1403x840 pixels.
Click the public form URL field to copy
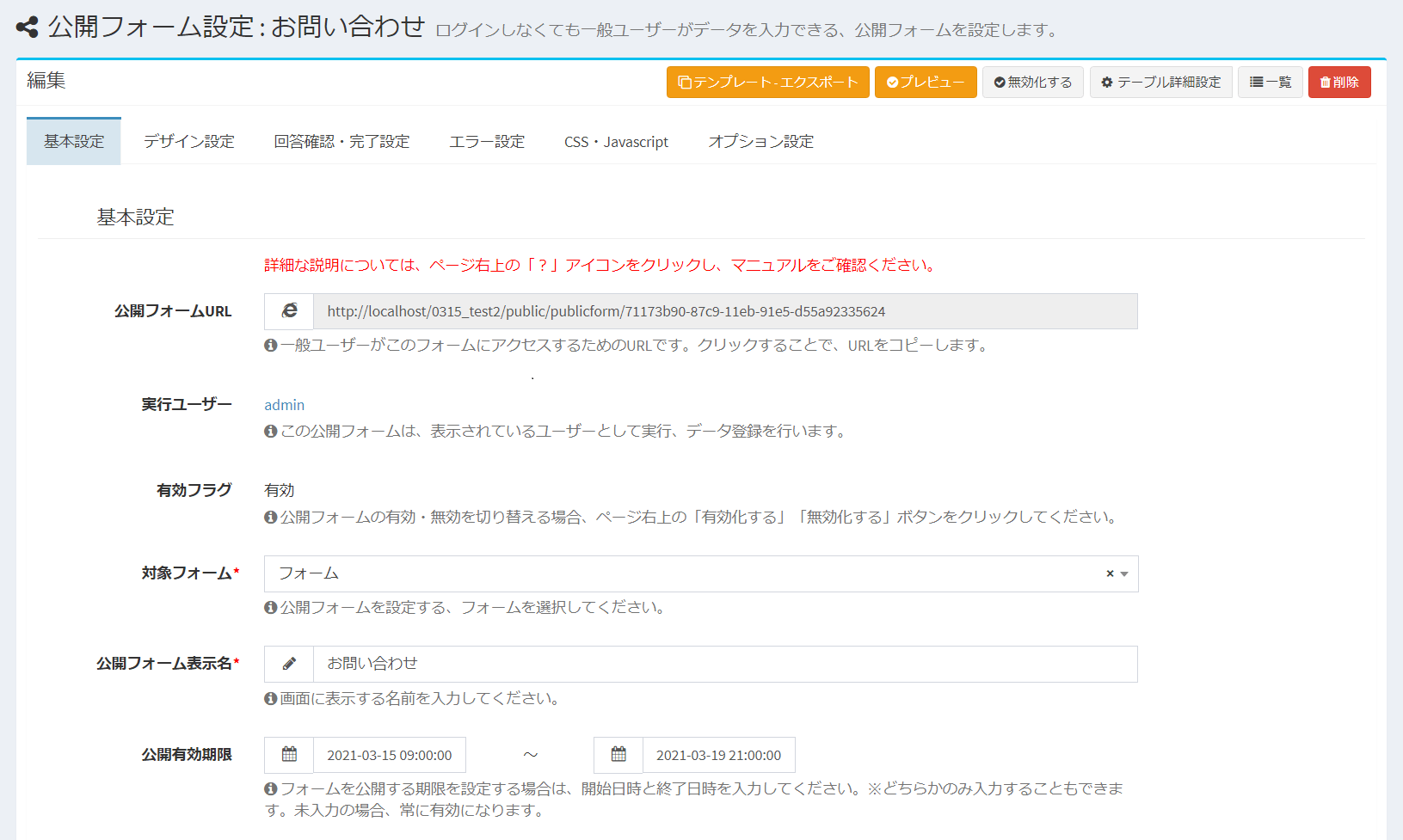click(x=724, y=311)
